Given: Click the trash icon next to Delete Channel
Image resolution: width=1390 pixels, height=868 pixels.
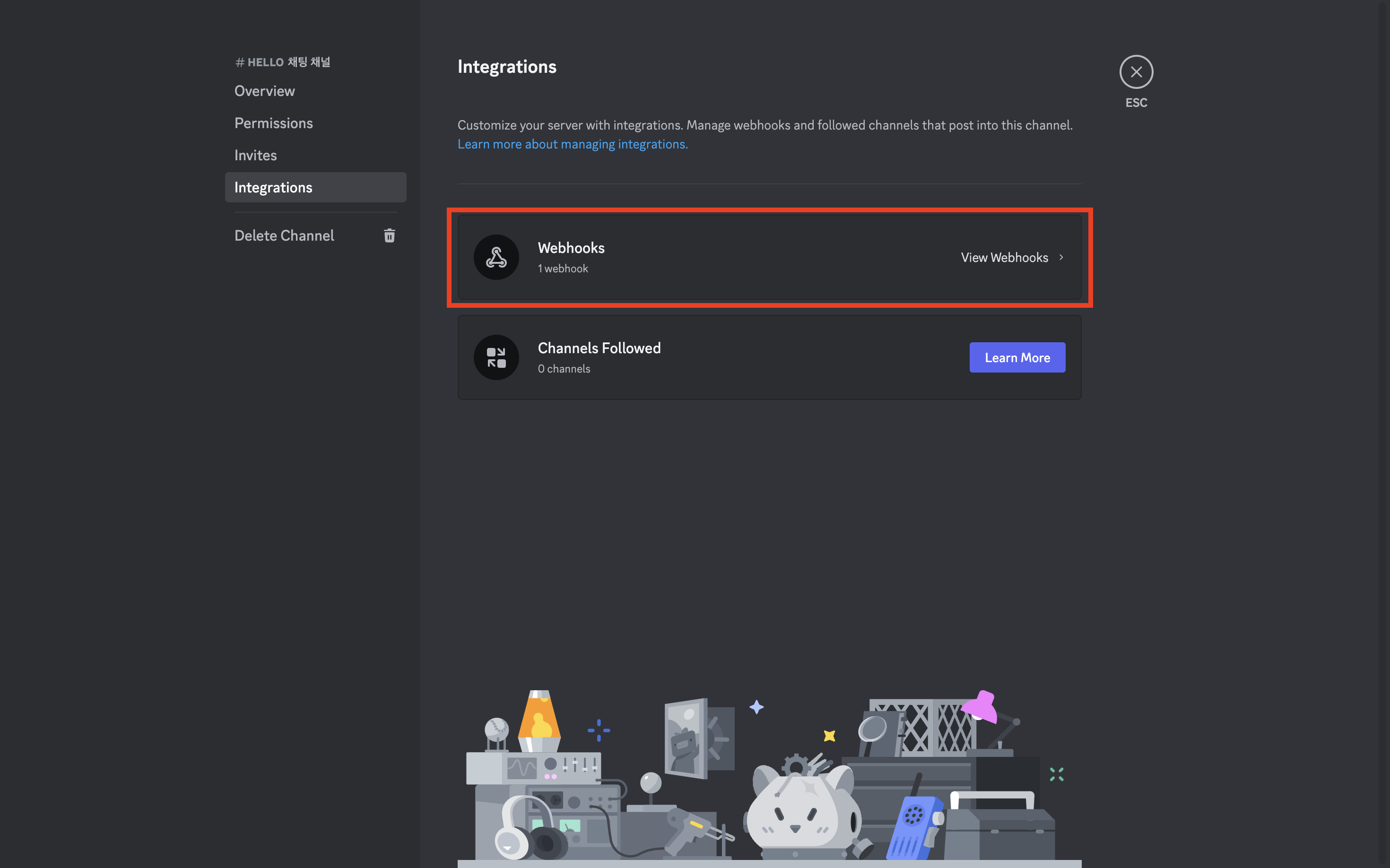Looking at the screenshot, I should (x=390, y=235).
